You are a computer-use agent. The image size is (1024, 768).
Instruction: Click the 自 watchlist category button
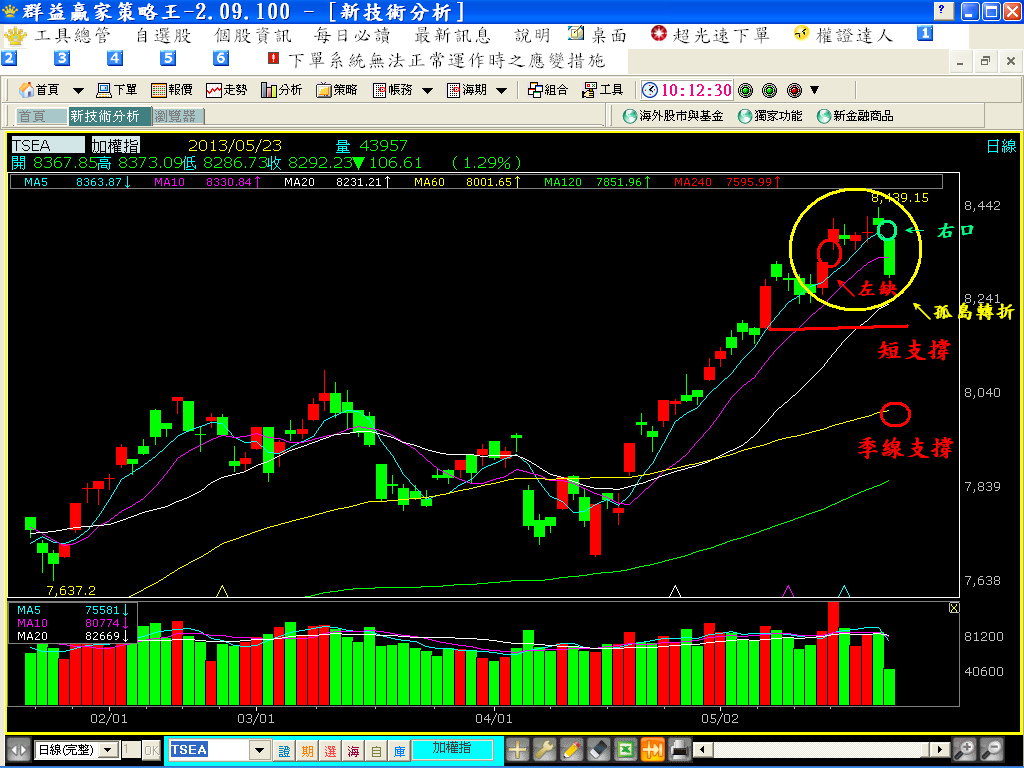(376, 751)
